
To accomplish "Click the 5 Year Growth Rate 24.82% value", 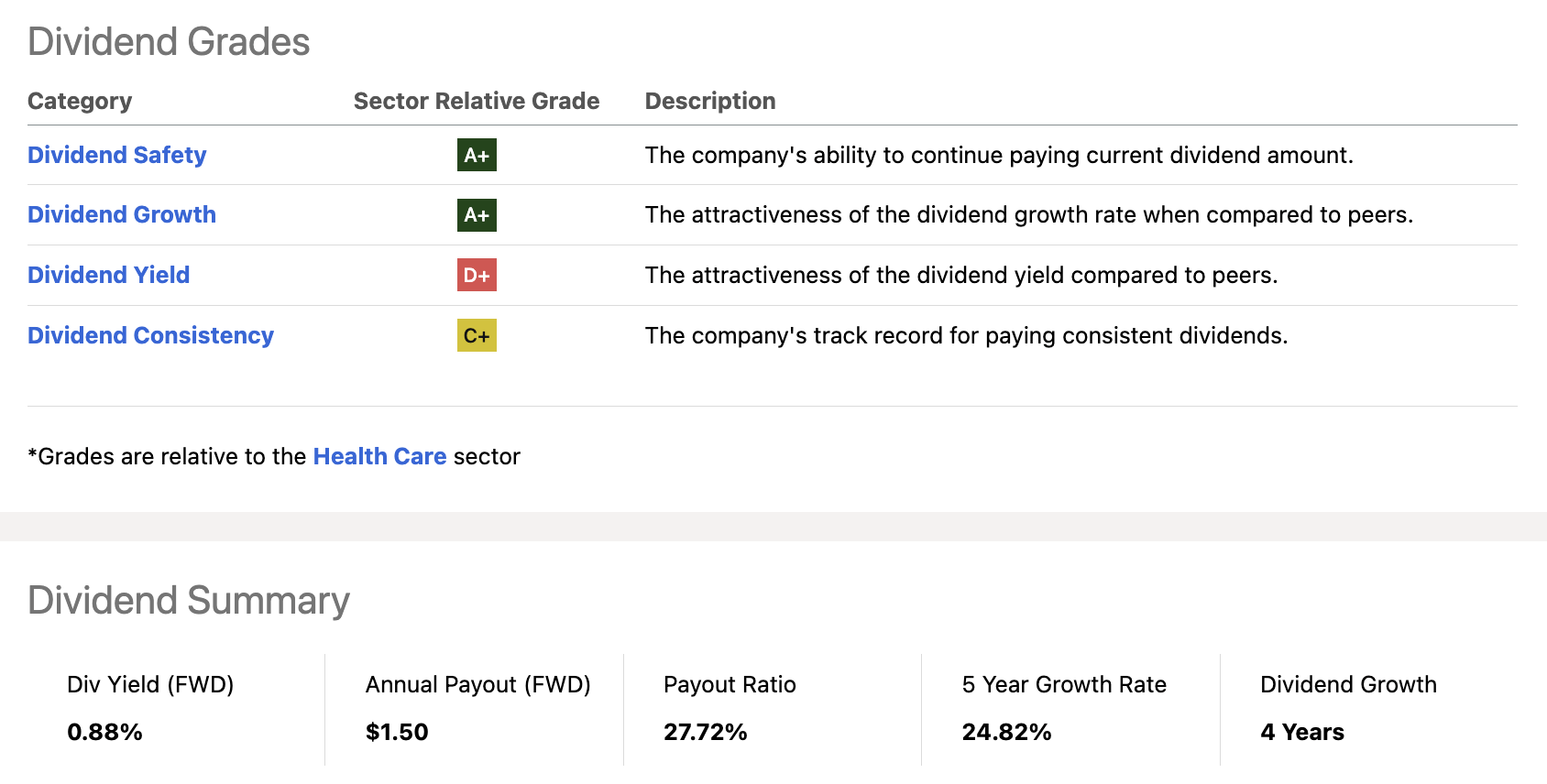I will pyautogui.click(x=1006, y=732).
